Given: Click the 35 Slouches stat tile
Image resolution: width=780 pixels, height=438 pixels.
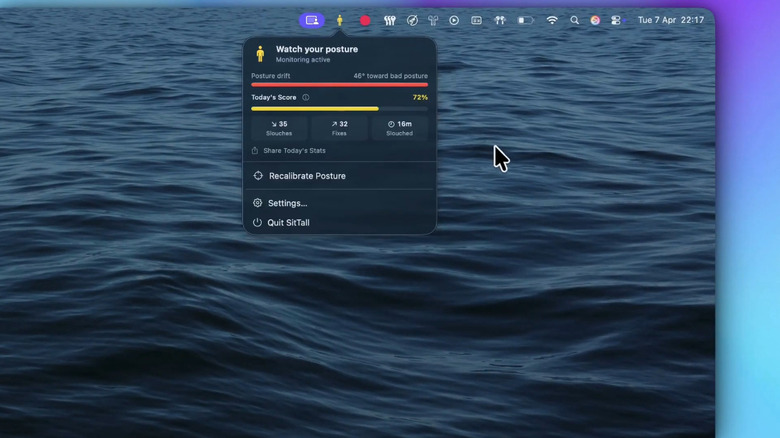Looking at the screenshot, I should (279, 128).
